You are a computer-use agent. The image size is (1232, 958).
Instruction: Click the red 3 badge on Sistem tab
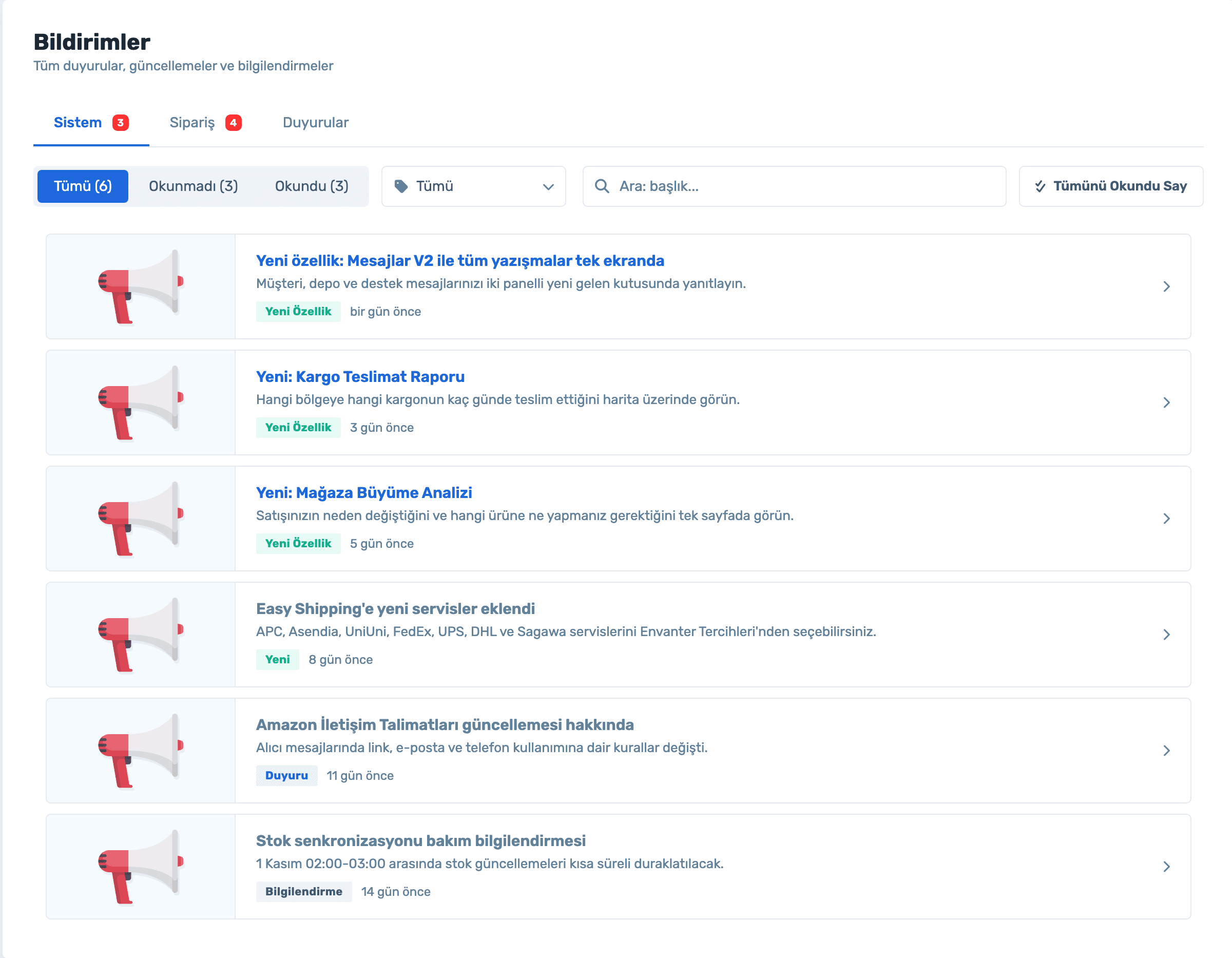click(120, 122)
